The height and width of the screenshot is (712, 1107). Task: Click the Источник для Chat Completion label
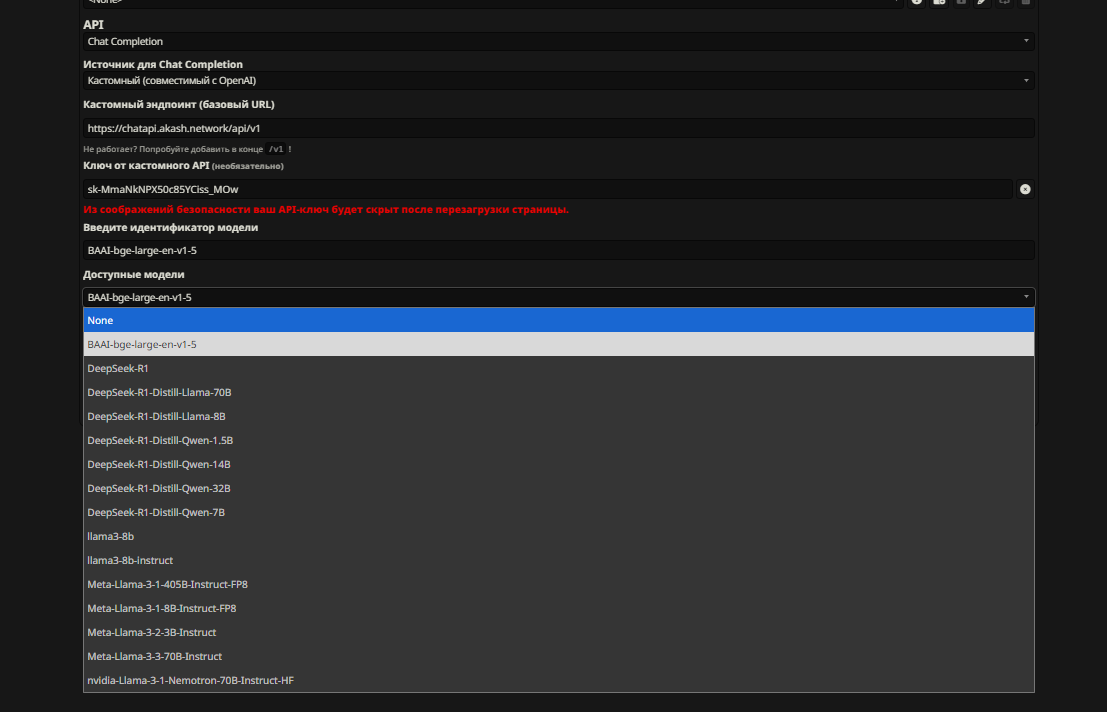(162, 64)
